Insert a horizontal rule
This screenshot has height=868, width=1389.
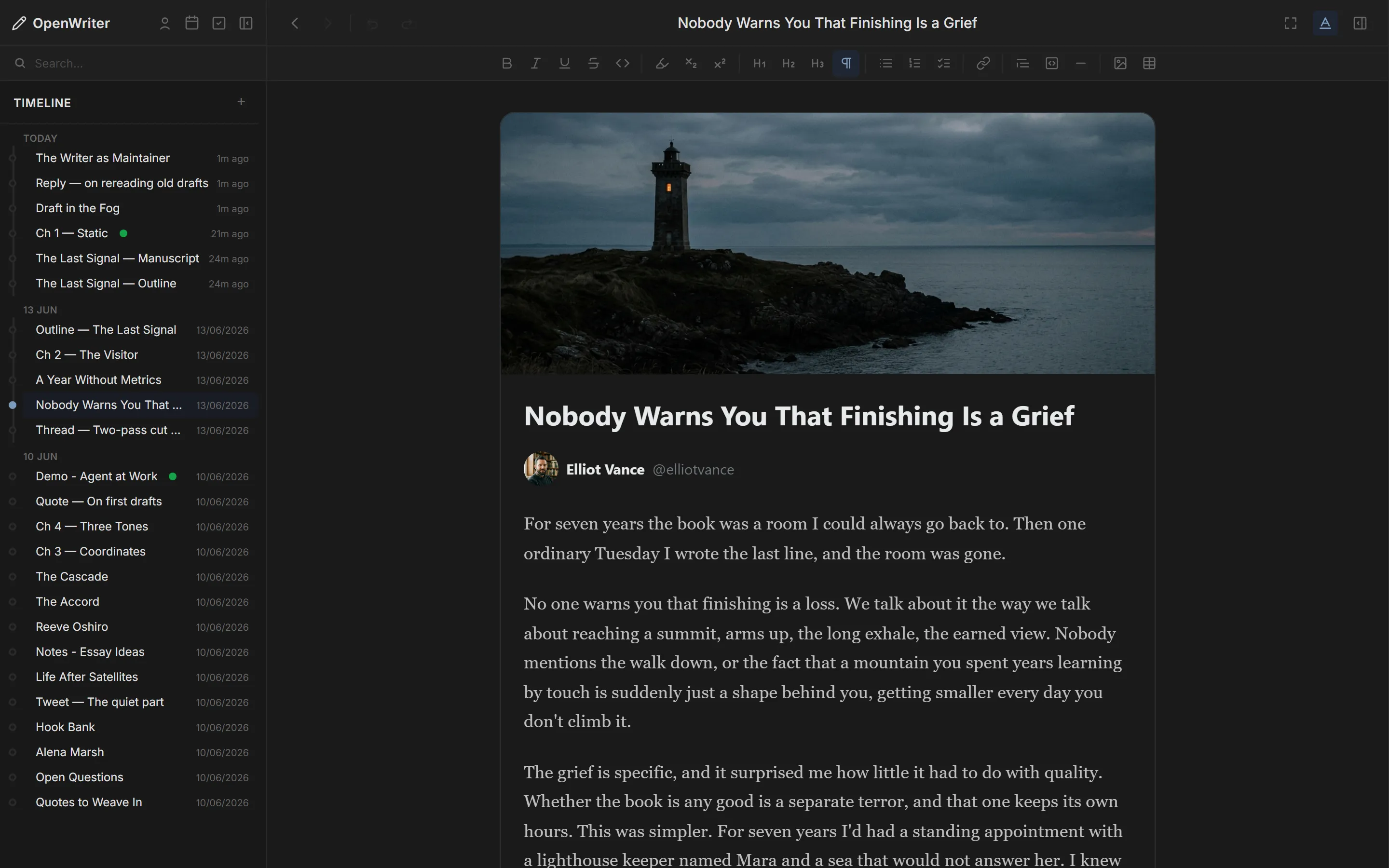(1081, 63)
